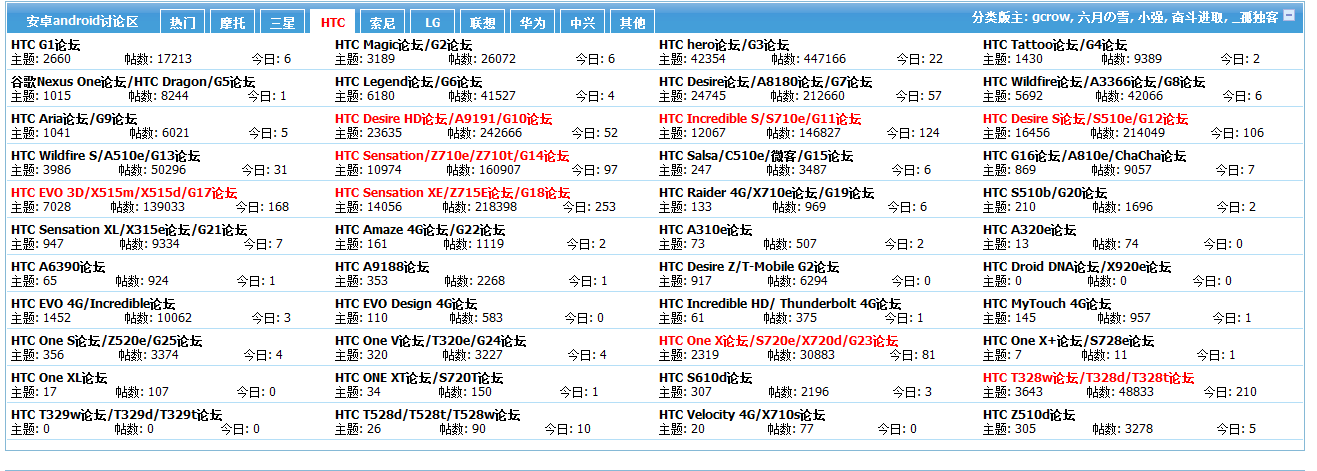Open the HTC S610d论坛 link

click(705, 378)
